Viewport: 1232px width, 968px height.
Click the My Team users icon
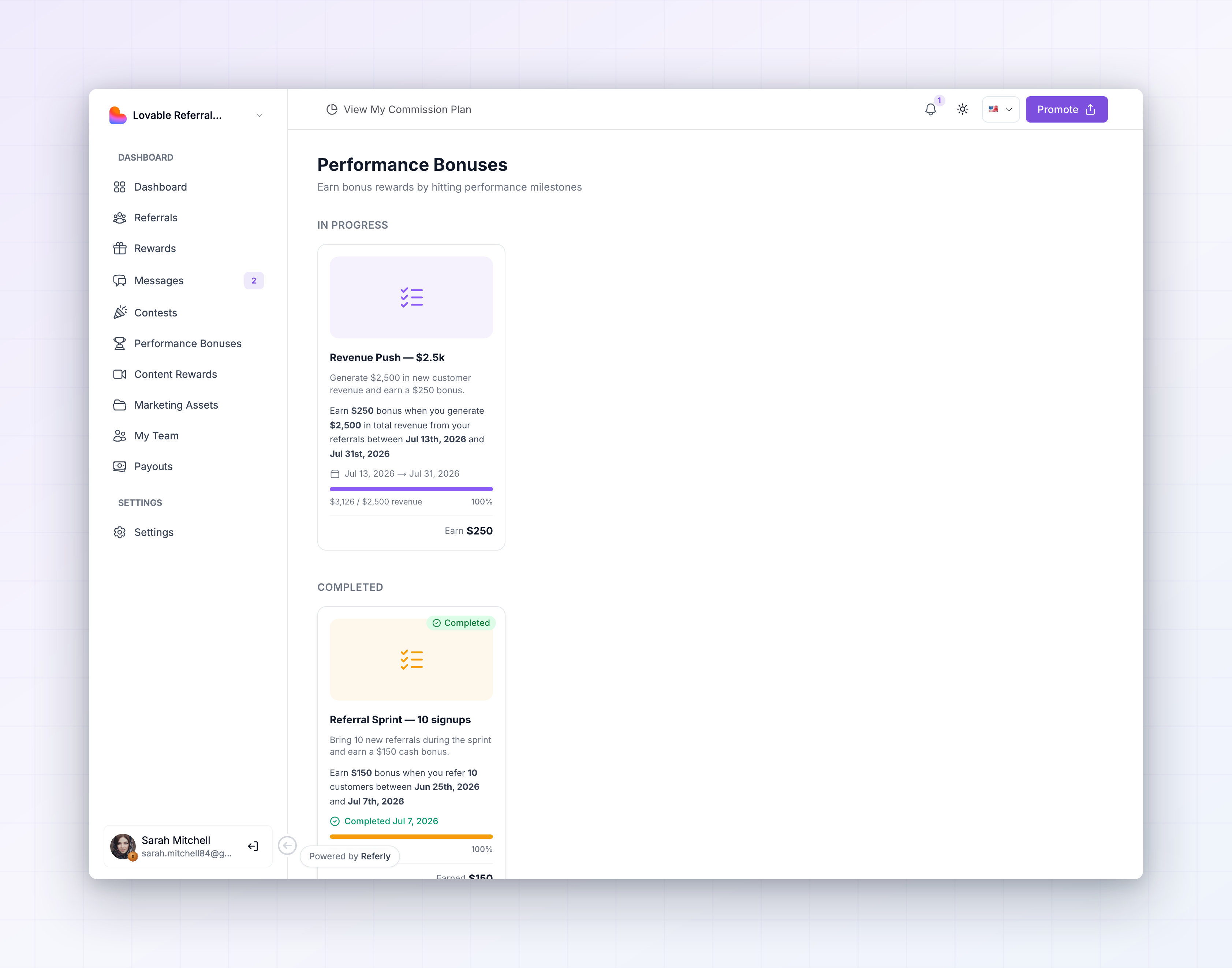(120, 436)
